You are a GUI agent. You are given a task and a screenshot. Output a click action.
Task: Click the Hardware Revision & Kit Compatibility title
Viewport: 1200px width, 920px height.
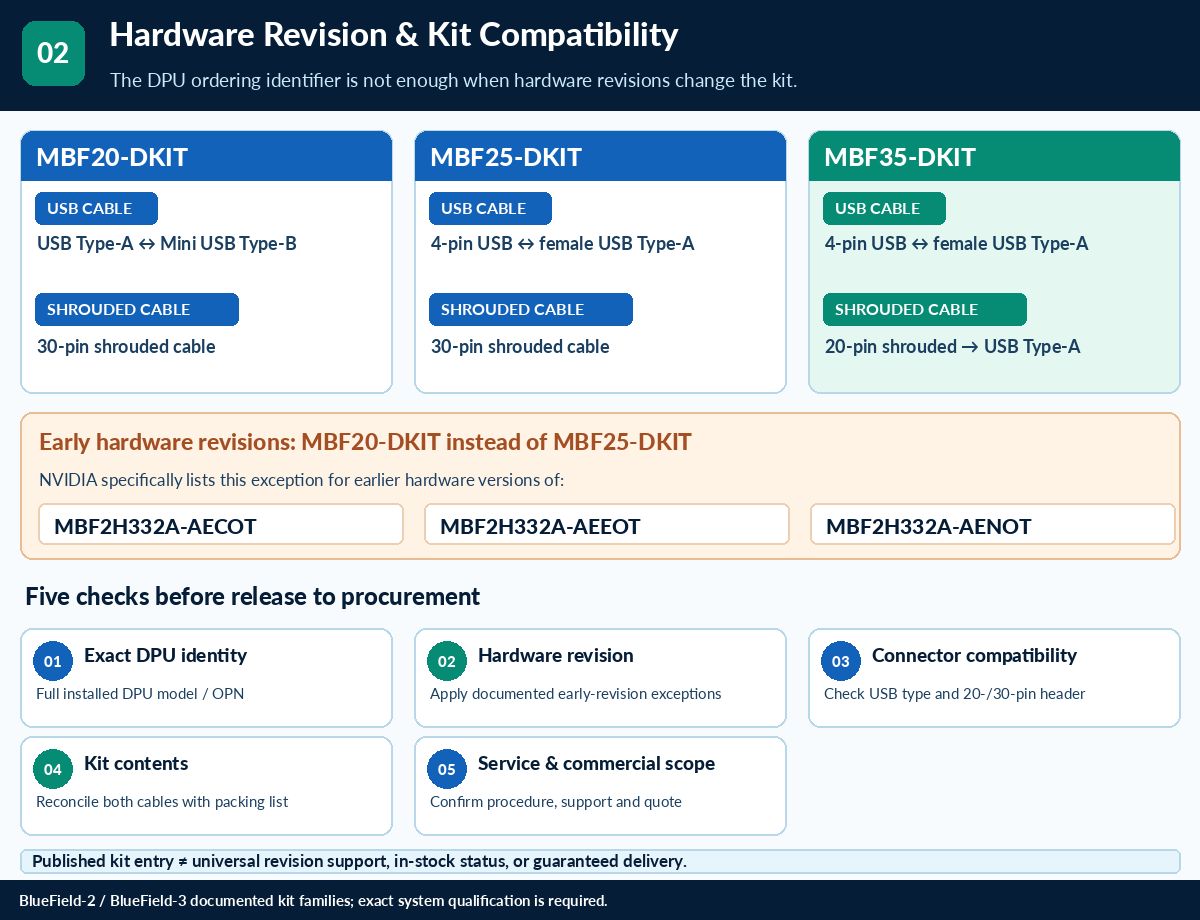point(394,34)
